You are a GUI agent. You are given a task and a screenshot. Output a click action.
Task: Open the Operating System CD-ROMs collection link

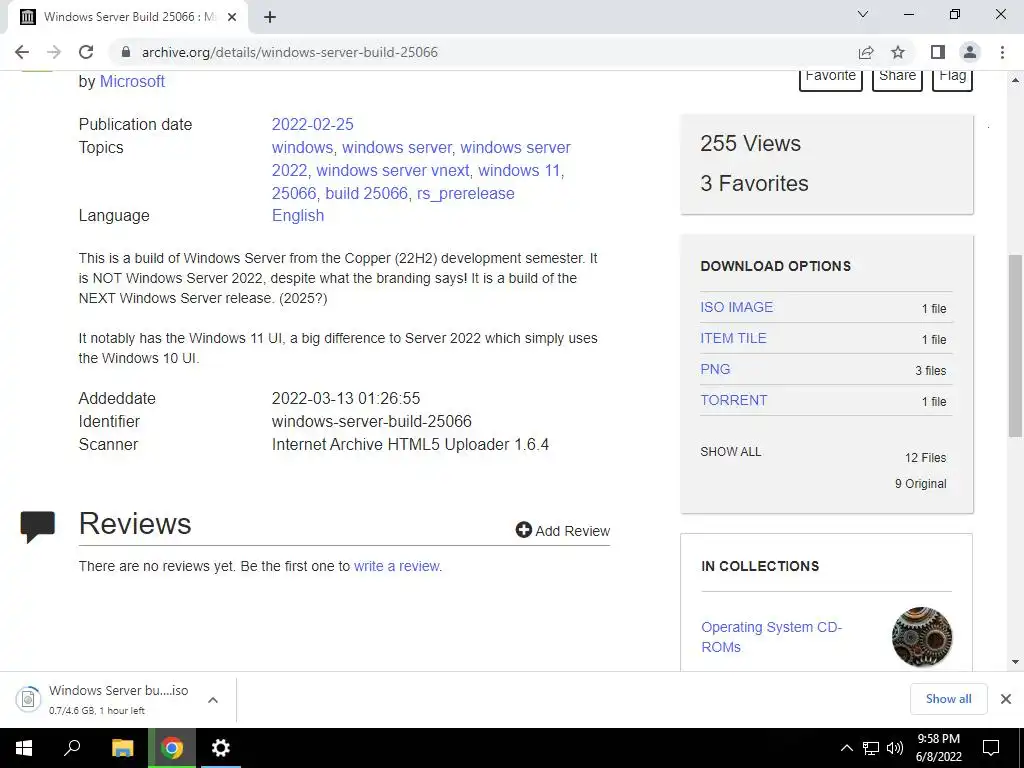(x=771, y=637)
